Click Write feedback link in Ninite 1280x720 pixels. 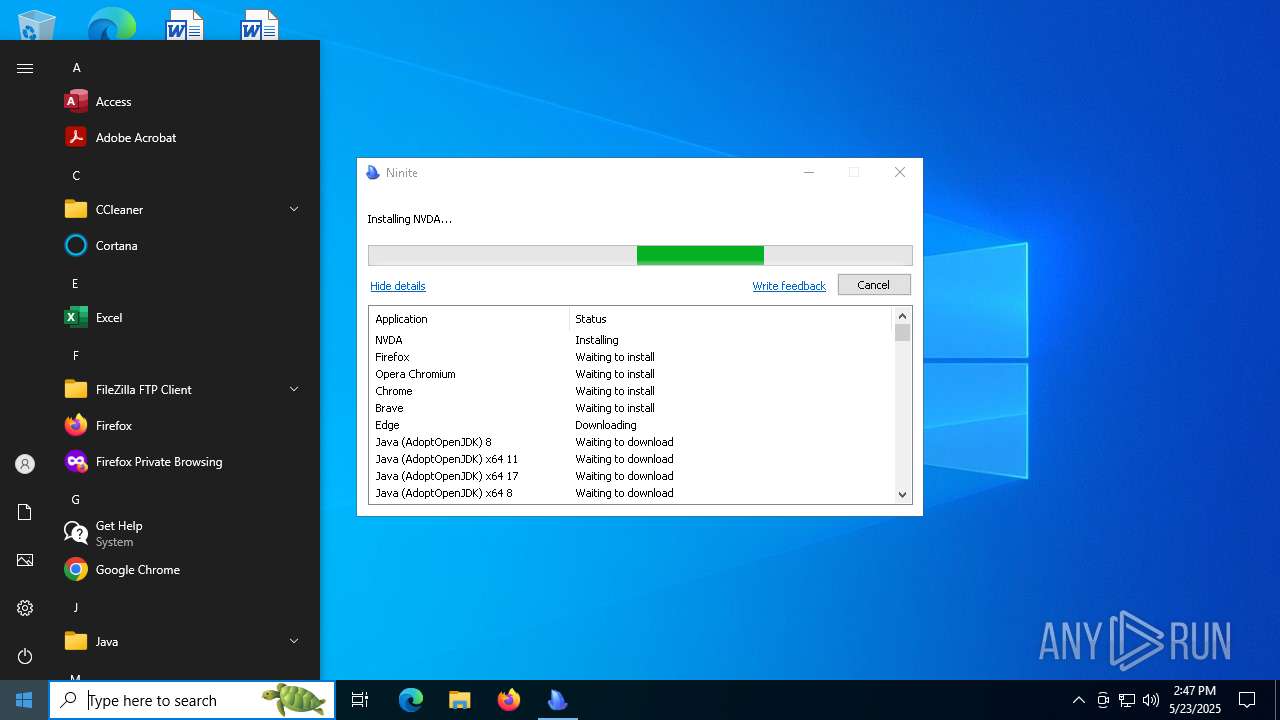(x=789, y=286)
